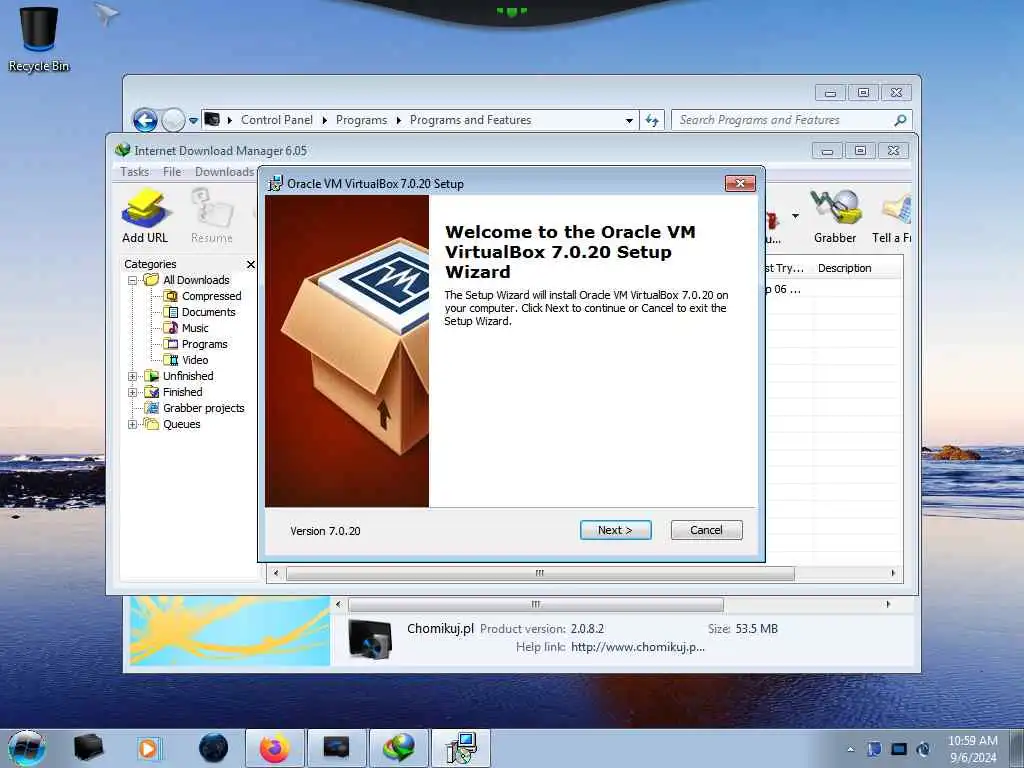The width and height of the screenshot is (1024, 768).
Task: Open the Tasks menu in IDM
Action: tap(135, 172)
